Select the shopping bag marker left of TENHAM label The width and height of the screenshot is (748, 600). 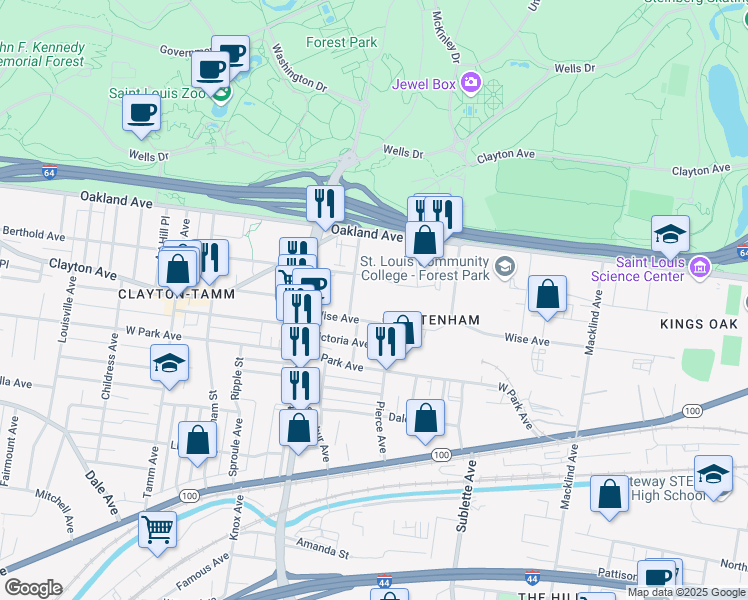413,329
